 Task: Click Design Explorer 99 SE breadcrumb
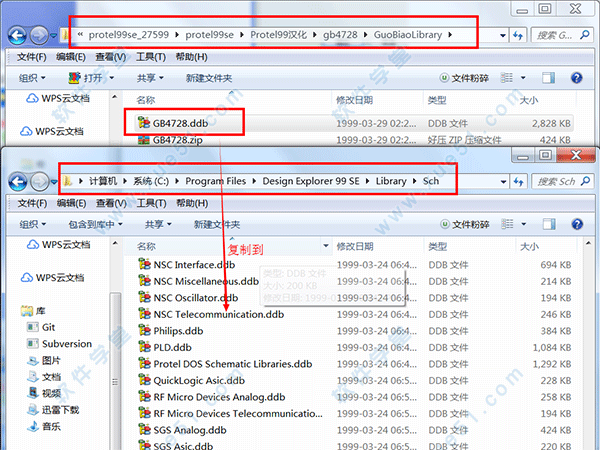coord(311,181)
